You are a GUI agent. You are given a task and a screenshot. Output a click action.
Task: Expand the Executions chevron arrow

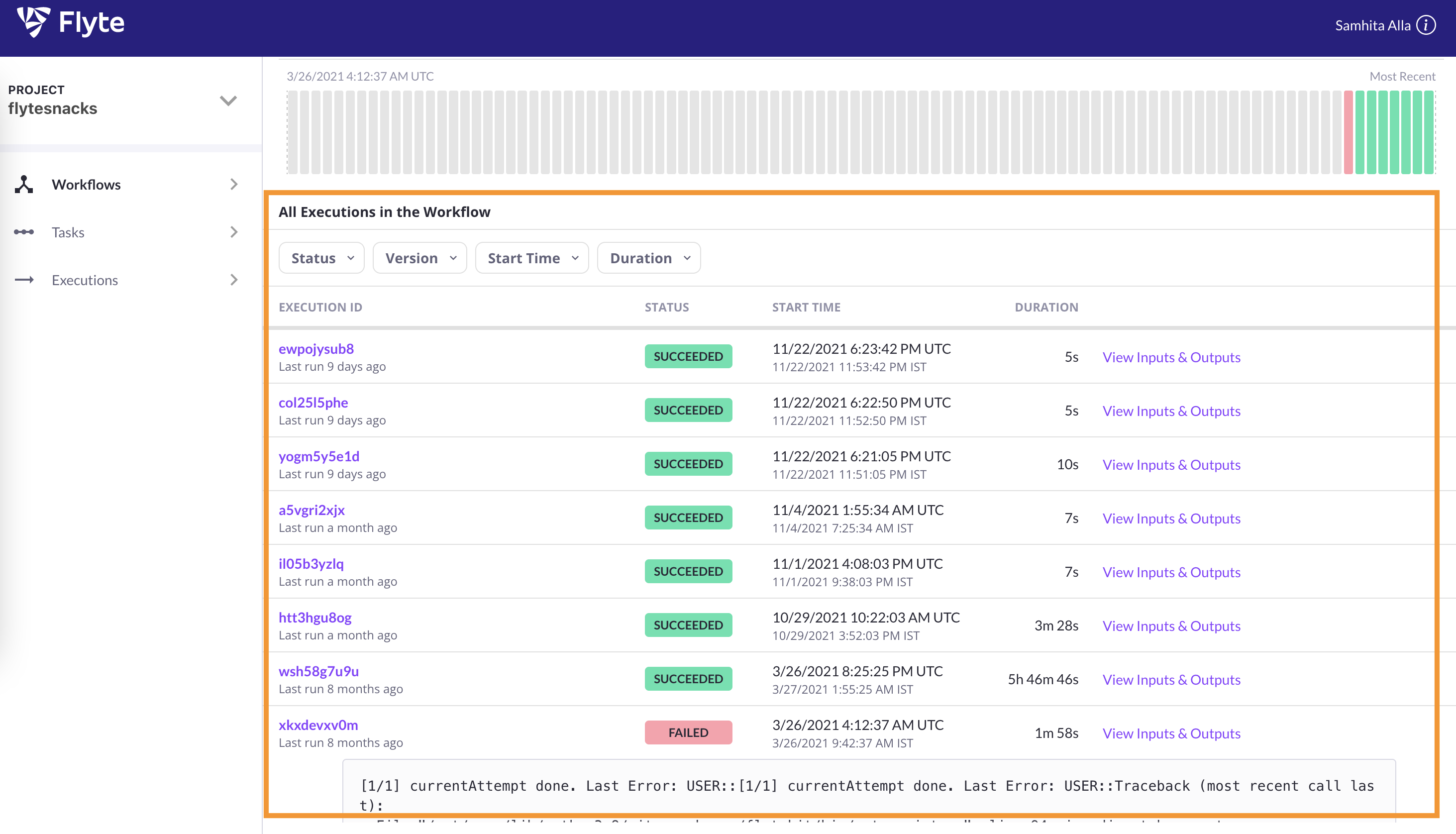click(x=233, y=280)
